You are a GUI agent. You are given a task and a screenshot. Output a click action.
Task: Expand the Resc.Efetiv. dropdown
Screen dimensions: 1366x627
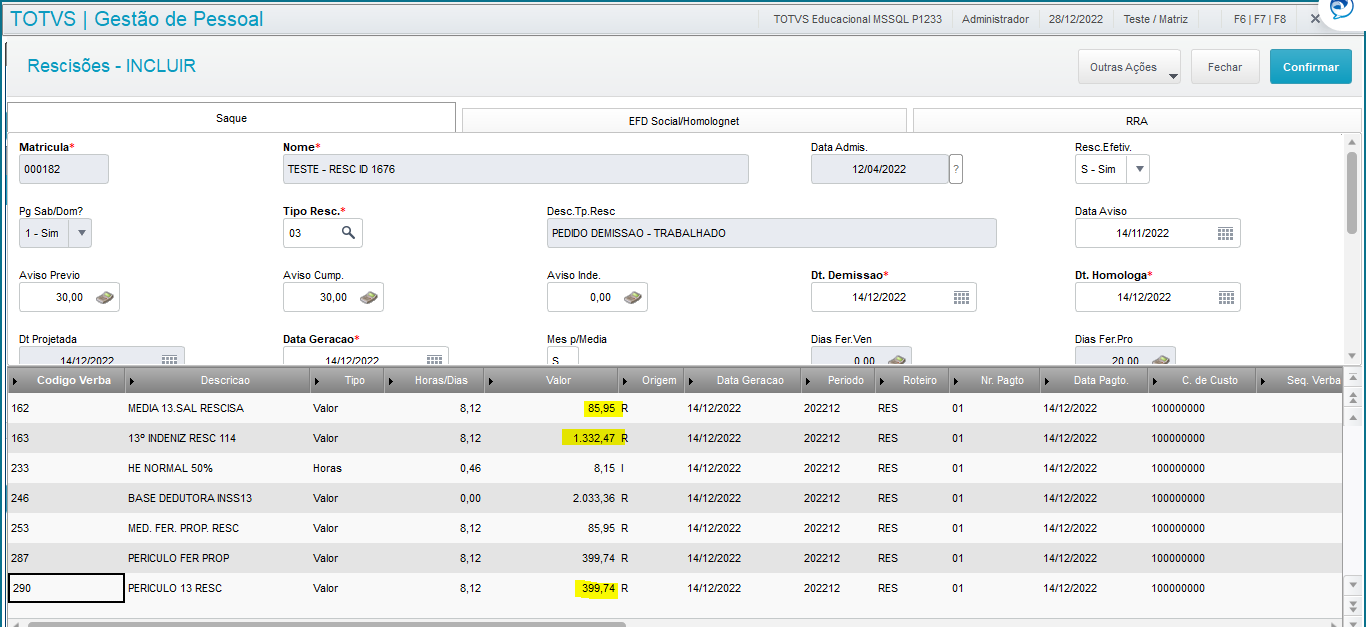click(1138, 169)
